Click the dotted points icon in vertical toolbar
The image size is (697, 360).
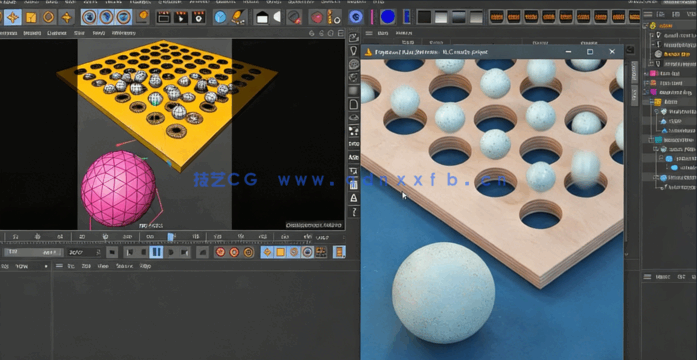(354, 131)
